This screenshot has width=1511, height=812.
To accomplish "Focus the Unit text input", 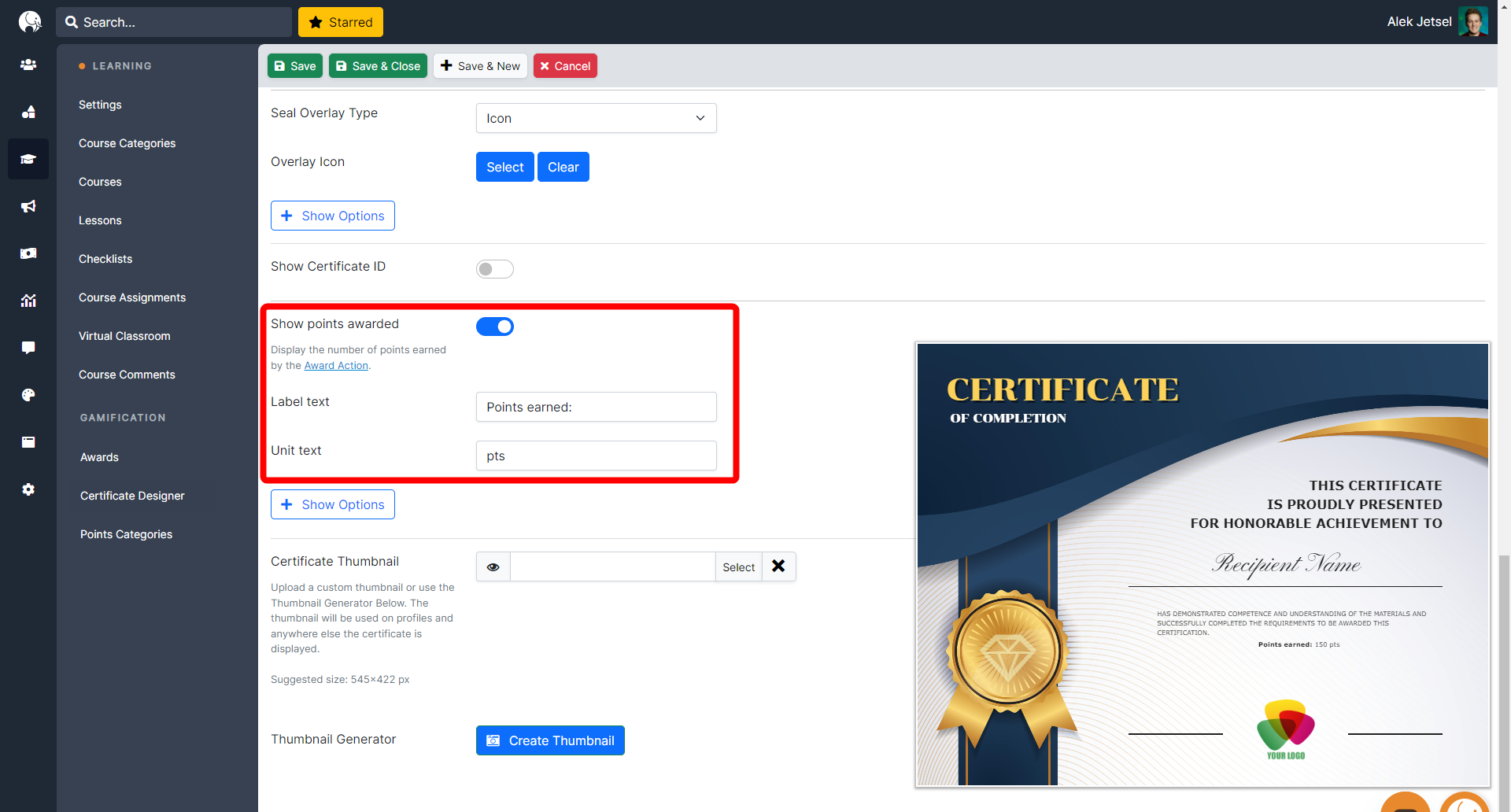I will click(596, 456).
